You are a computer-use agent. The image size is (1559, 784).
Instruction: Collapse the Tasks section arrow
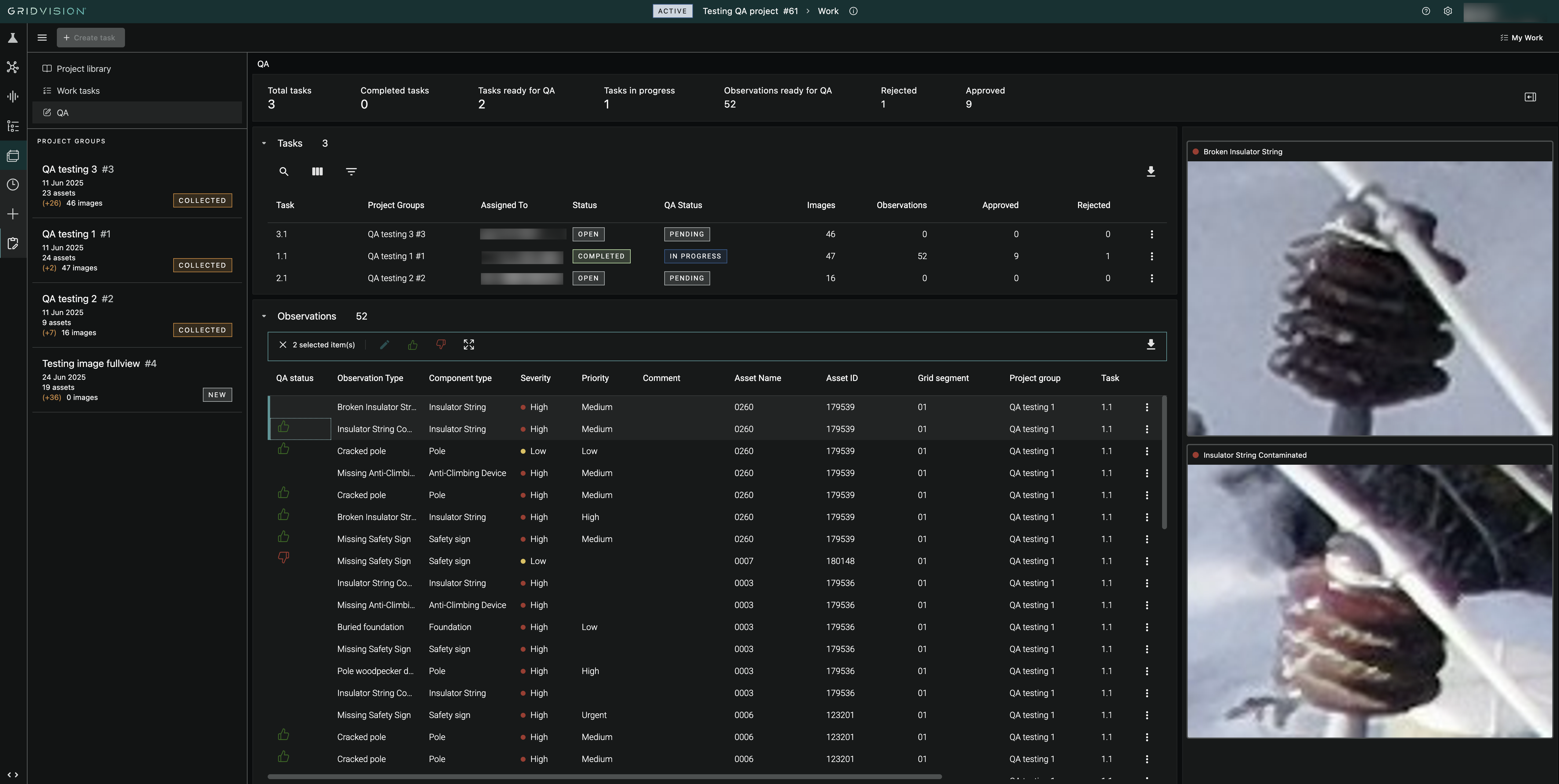pyautogui.click(x=264, y=143)
